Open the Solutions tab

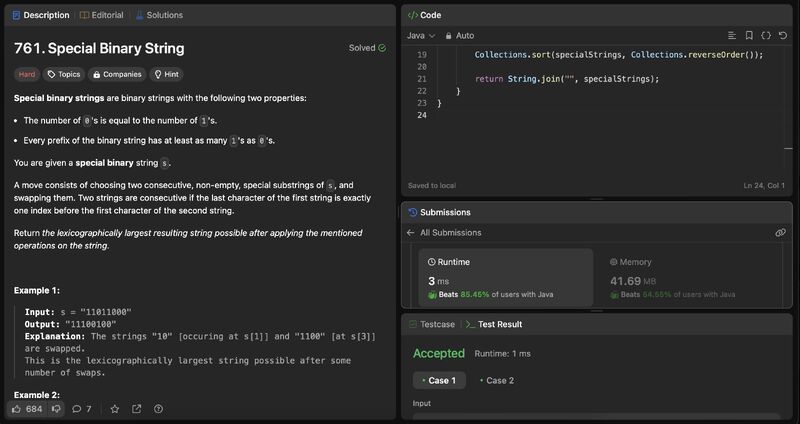click(x=159, y=15)
